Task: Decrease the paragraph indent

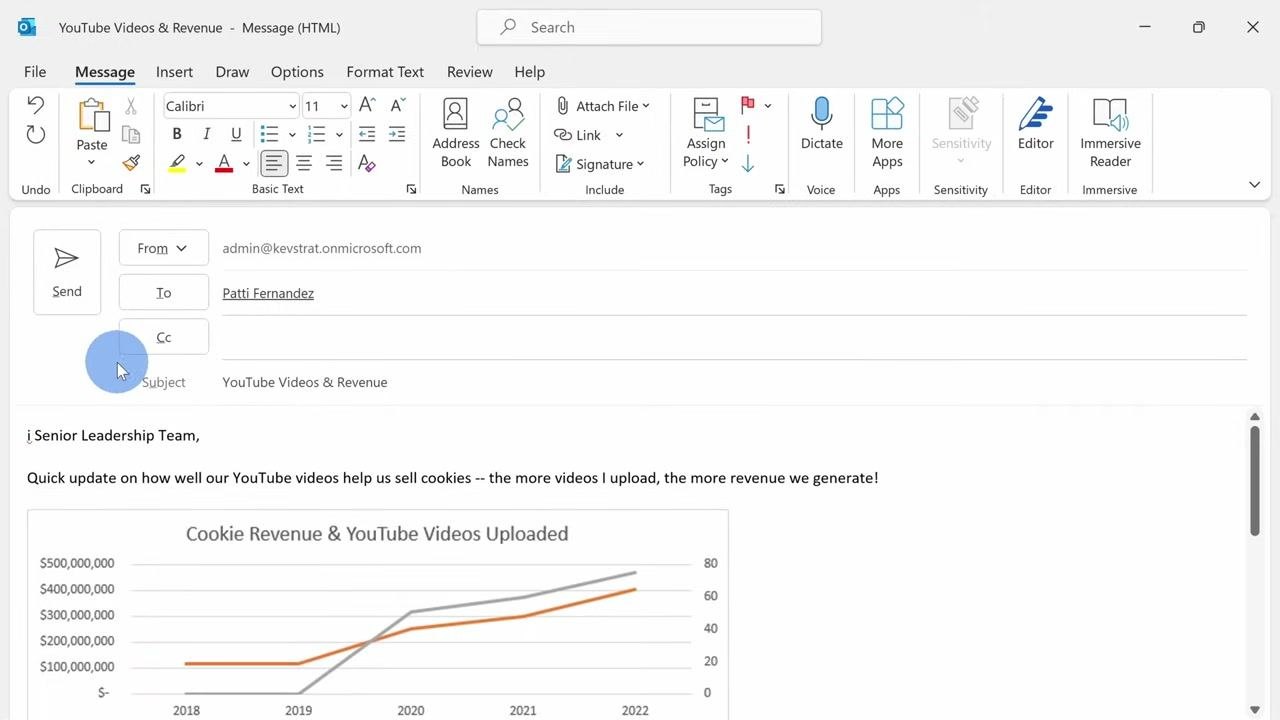Action: [x=367, y=134]
